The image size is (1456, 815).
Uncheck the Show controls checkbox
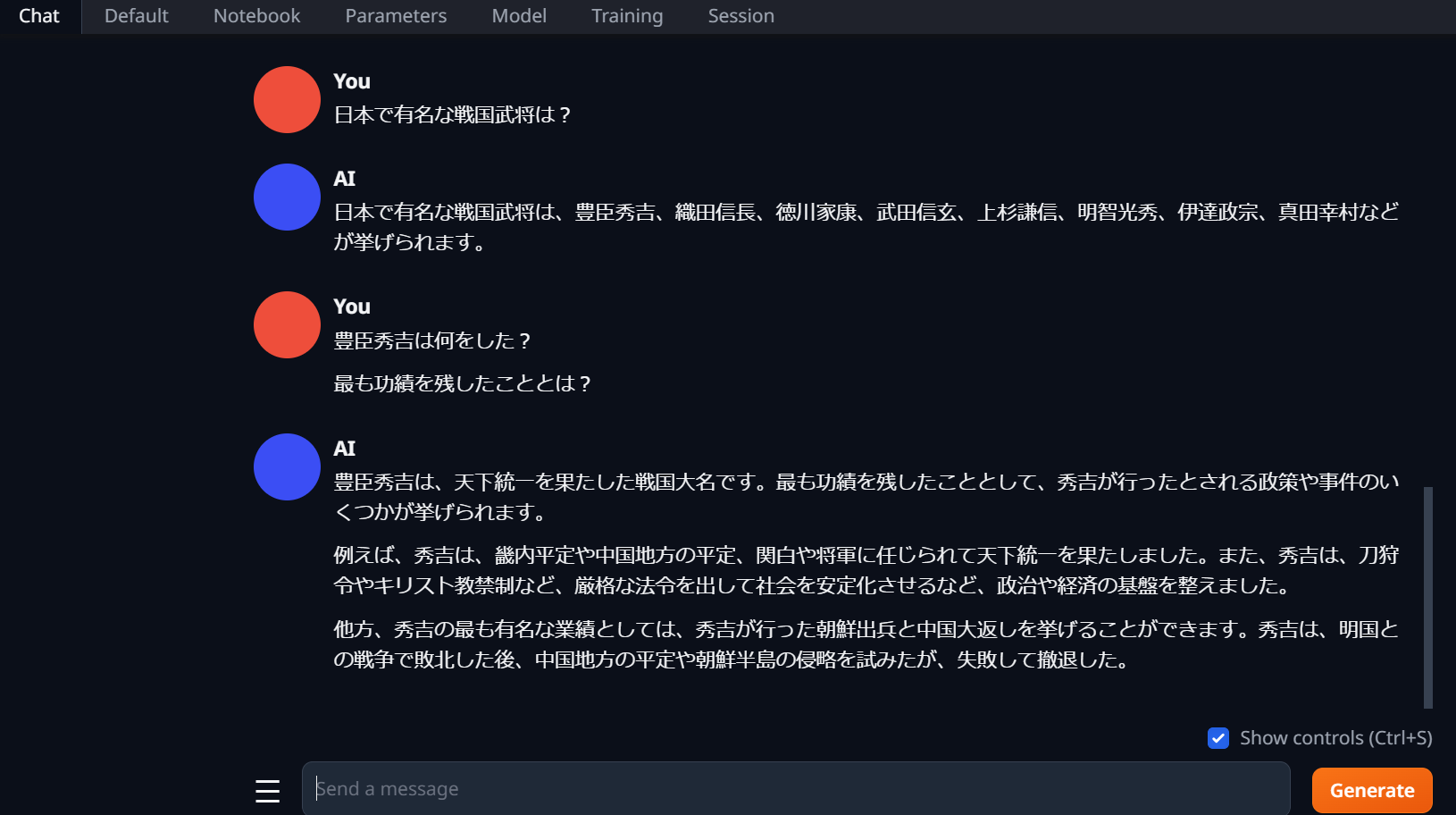click(1218, 738)
